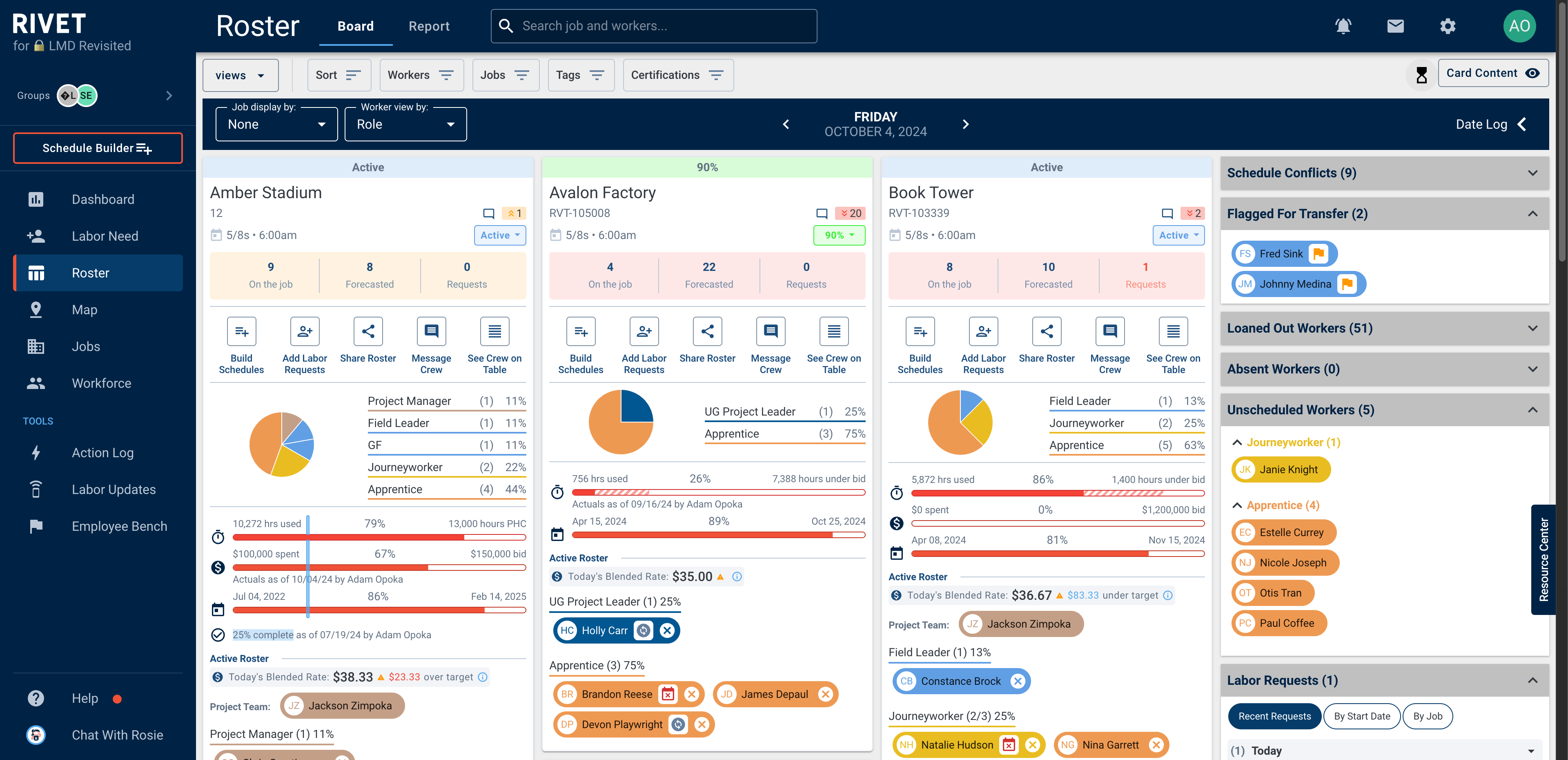
Task: Open Book Tower Active status dropdown
Action: [1178, 235]
